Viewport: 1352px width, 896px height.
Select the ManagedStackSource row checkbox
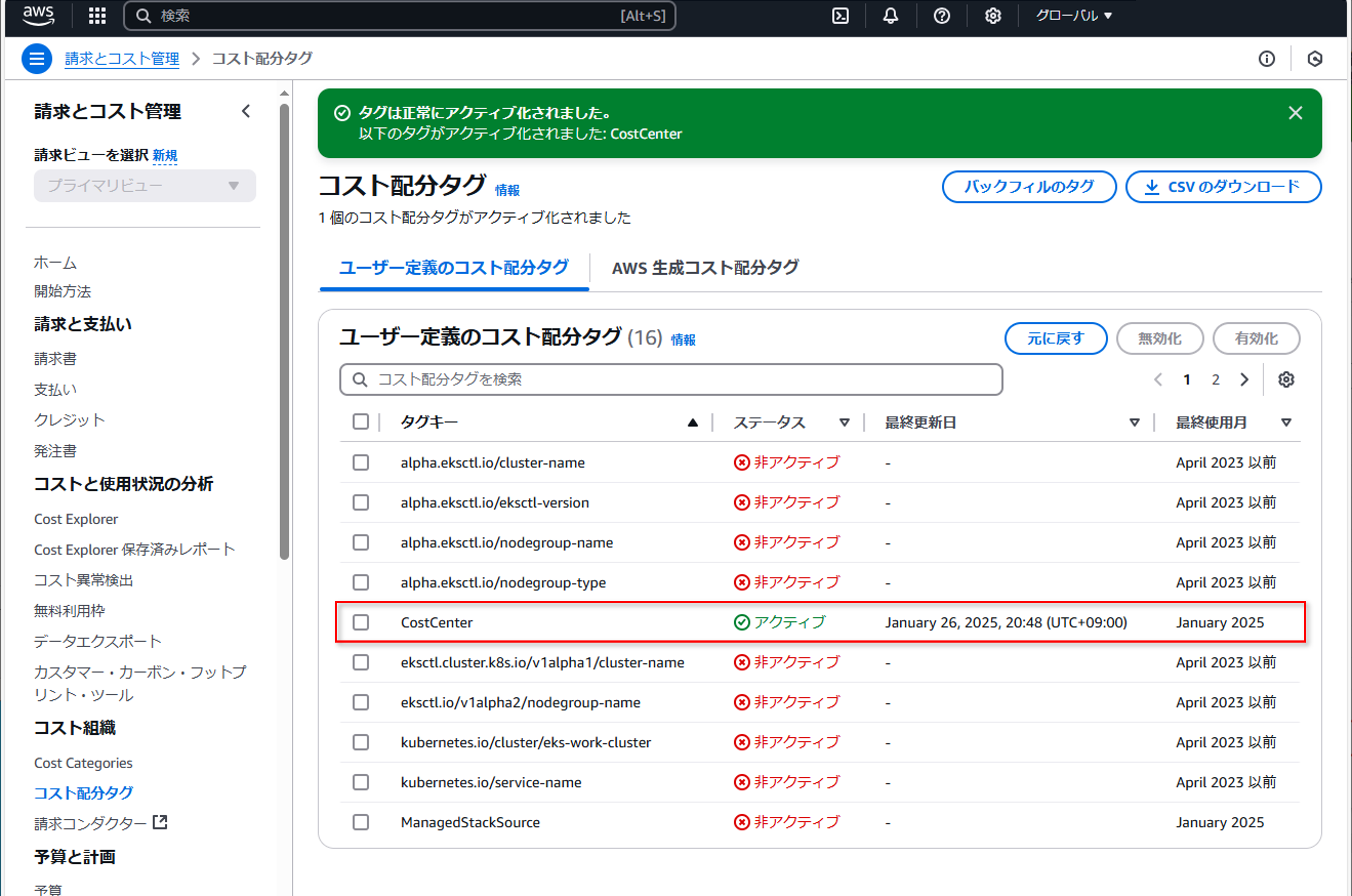[361, 822]
